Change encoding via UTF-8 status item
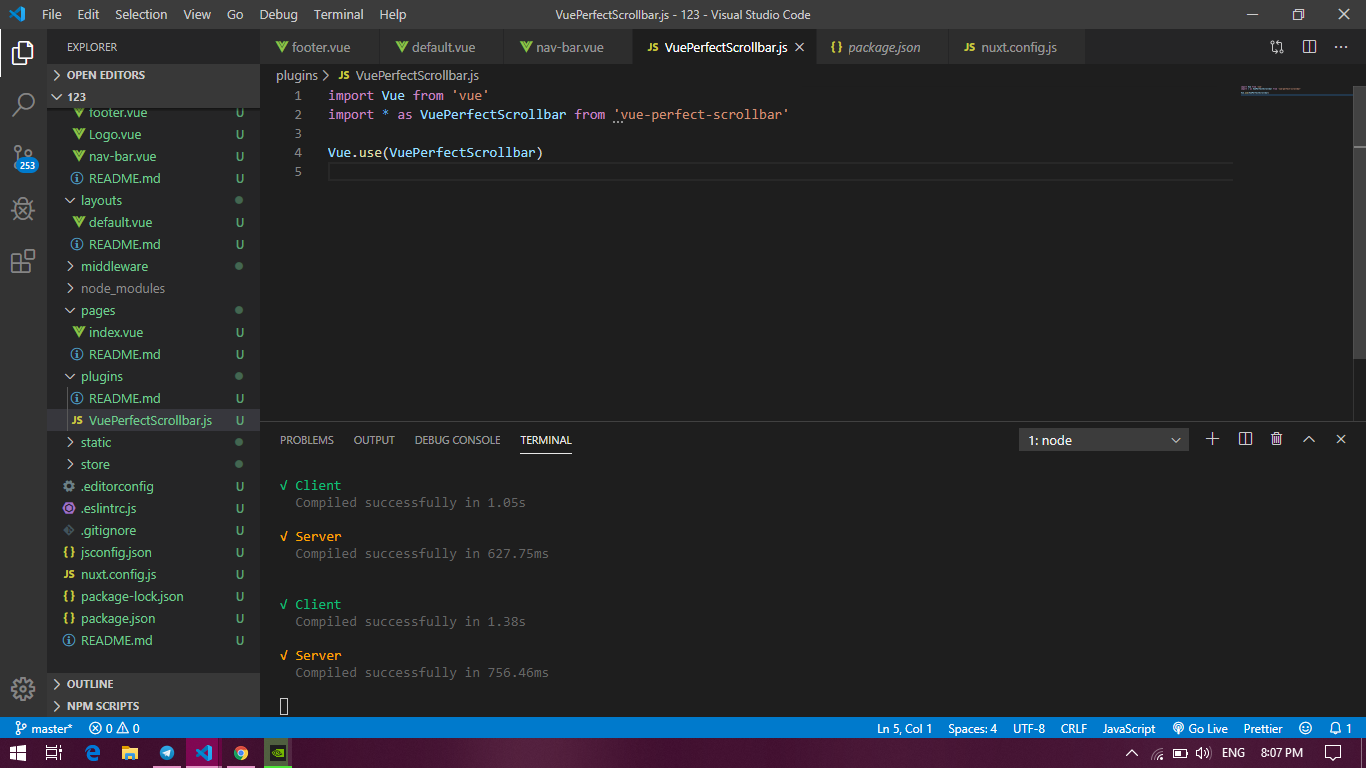 click(x=1029, y=729)
